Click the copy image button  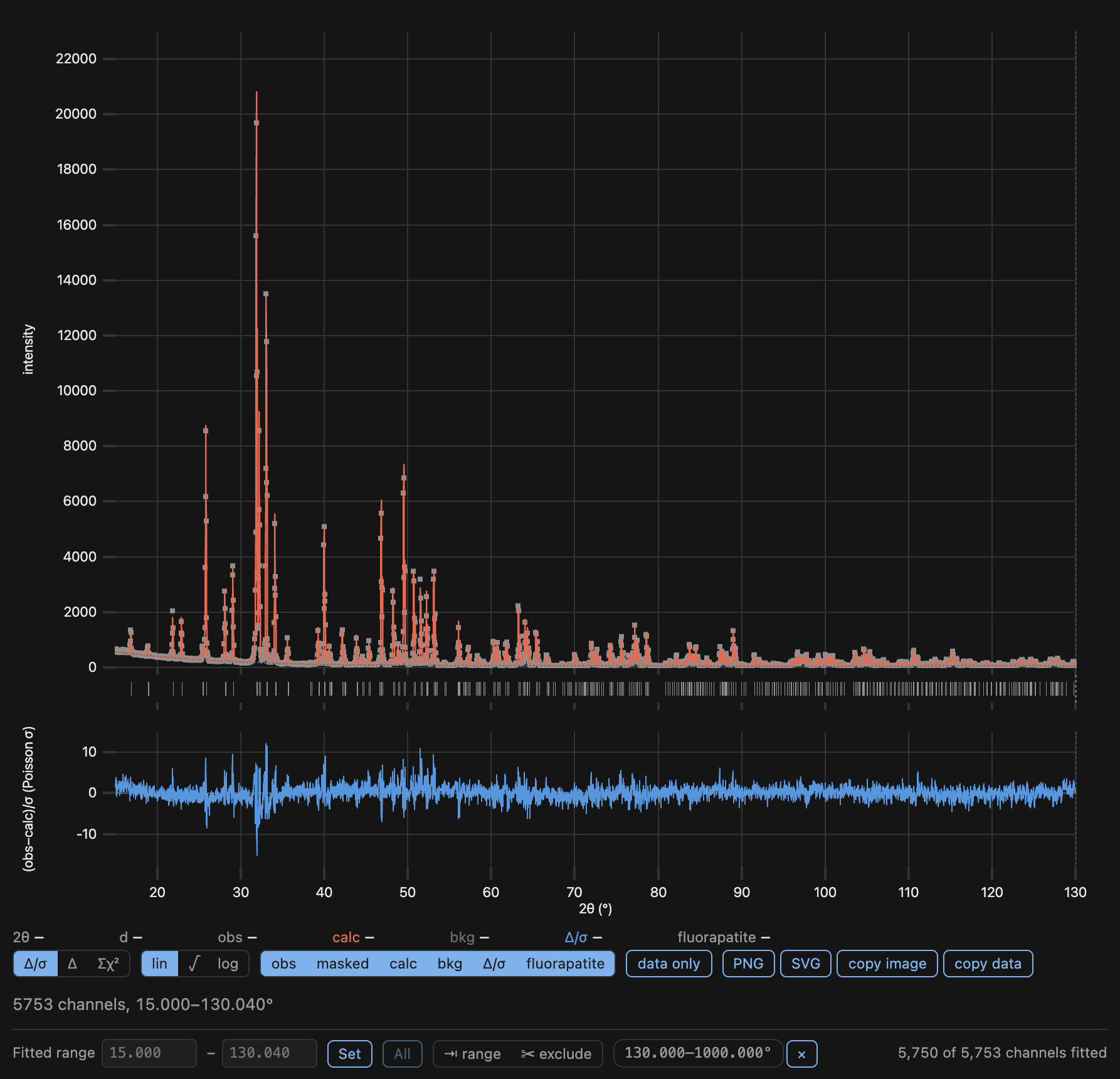click(x=887, y=964)
